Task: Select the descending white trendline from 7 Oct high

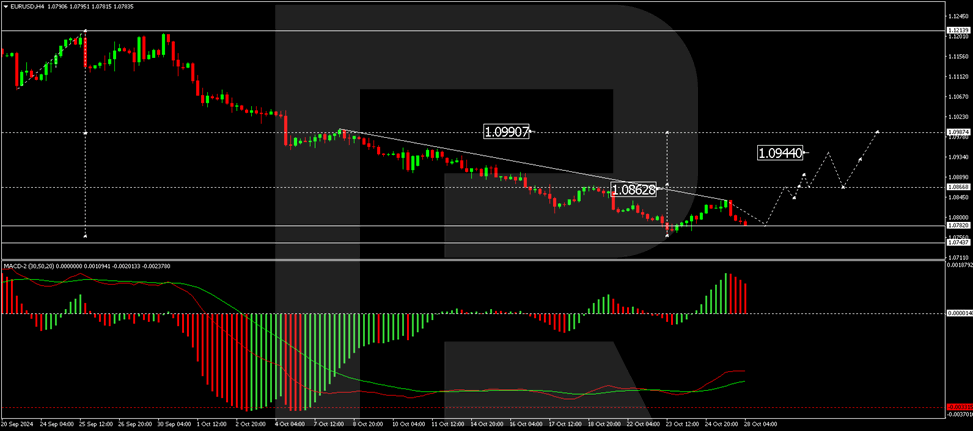Action: (x=534, y=165)
